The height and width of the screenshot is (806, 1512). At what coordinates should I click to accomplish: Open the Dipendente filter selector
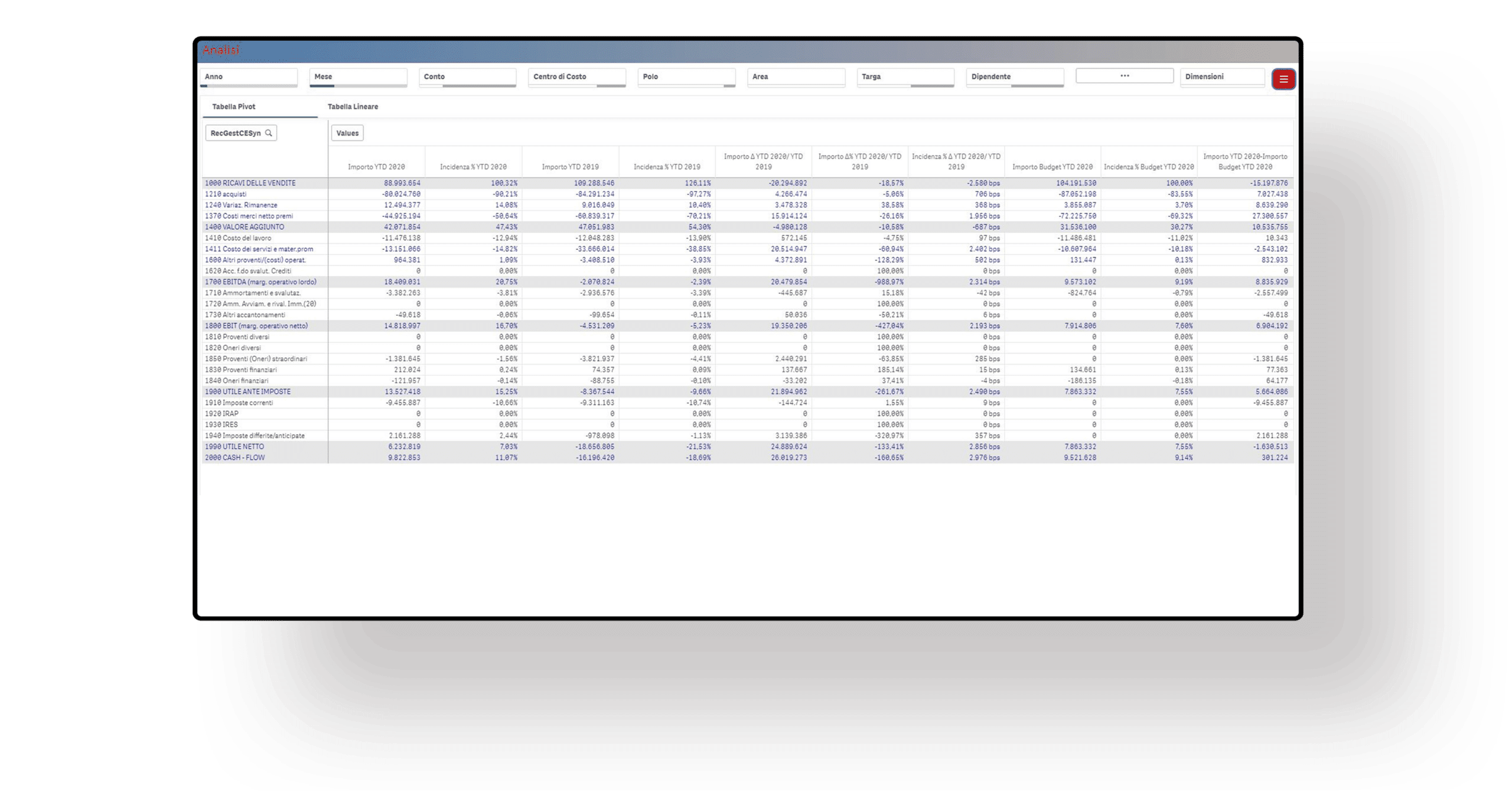coord(1015,77)
